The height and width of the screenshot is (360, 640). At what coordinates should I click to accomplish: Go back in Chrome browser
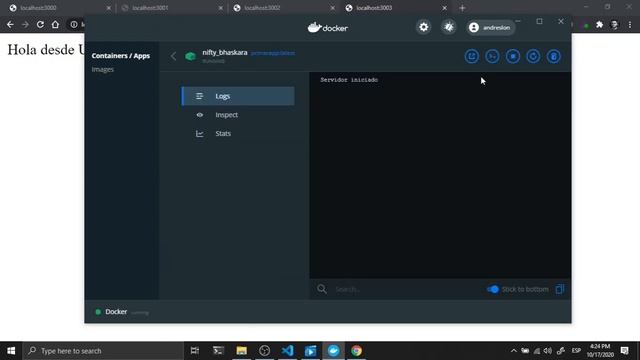(10, 24)
